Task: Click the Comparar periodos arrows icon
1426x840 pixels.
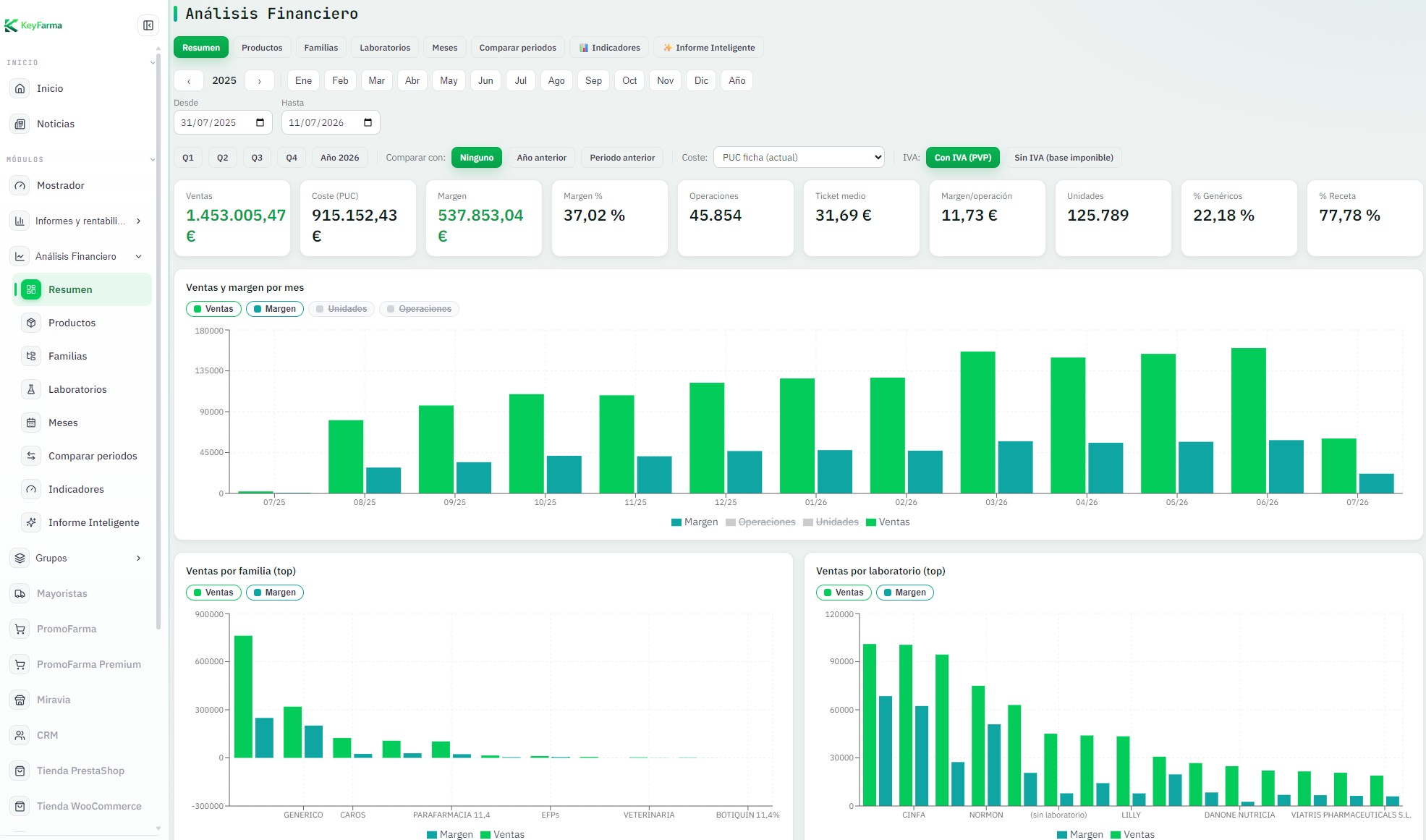Action: click(x=31, y=456)
